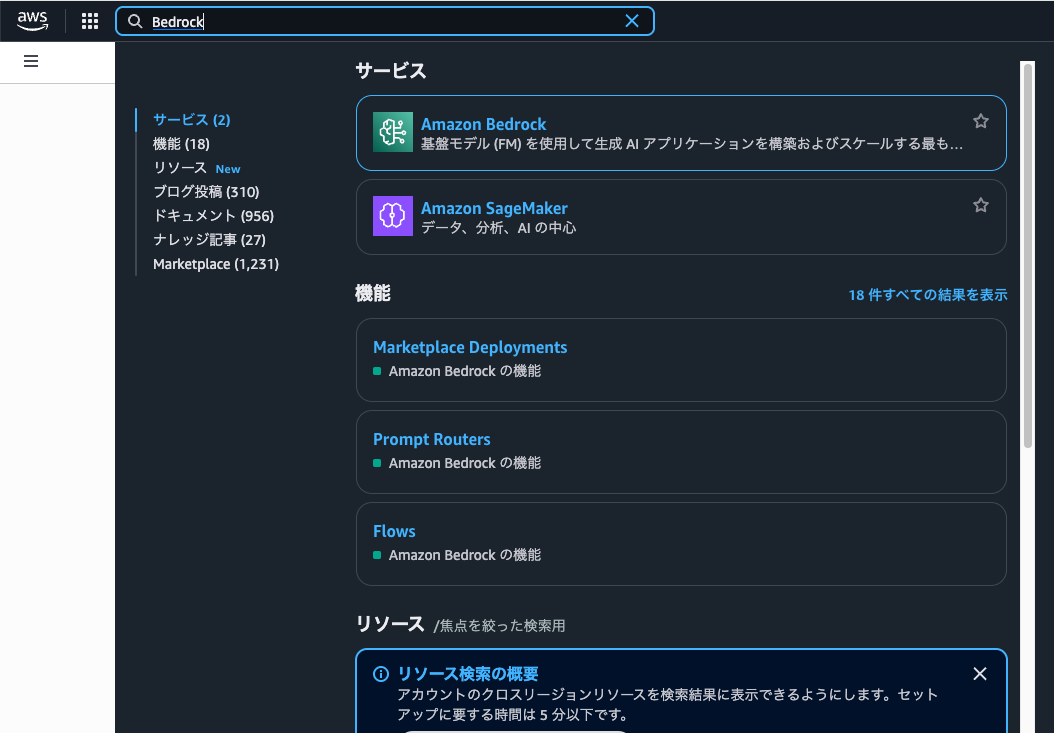The width and height of the screenshot is (1054, 733).
Task: Click the info icon in resource banner
Action: pos(380,674)
